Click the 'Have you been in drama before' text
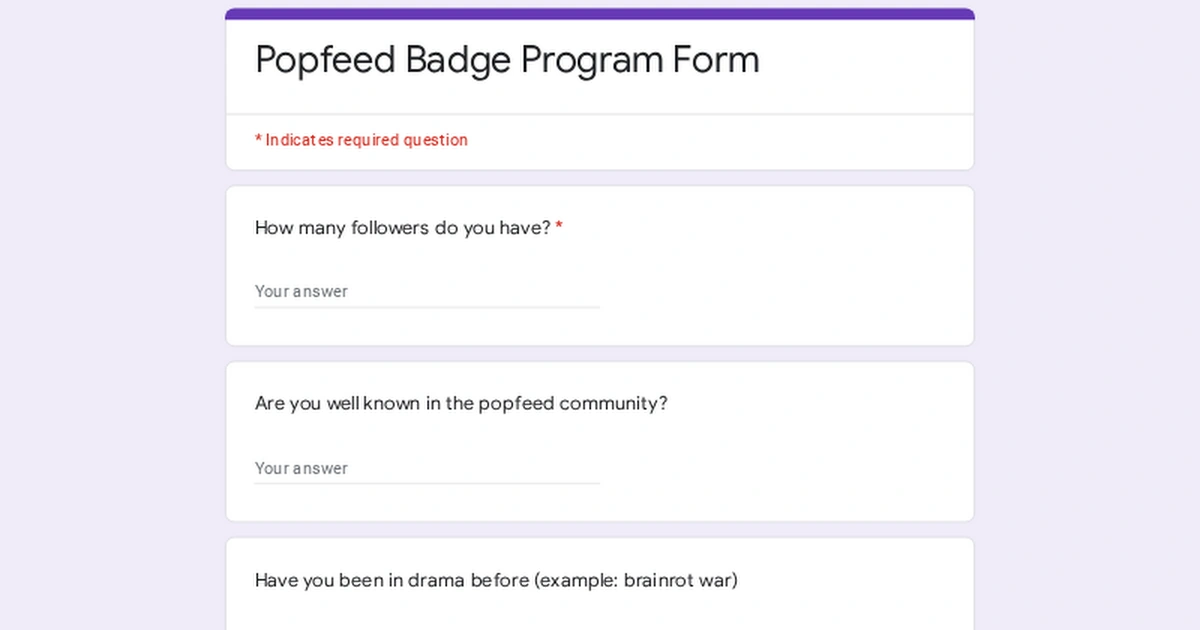 click(x=496, y=580)
